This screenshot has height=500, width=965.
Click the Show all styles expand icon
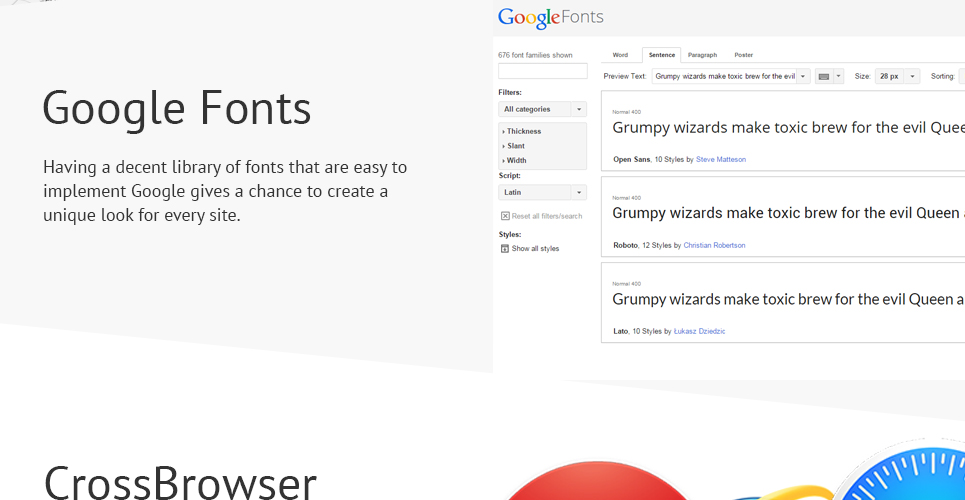click(505, 249)
